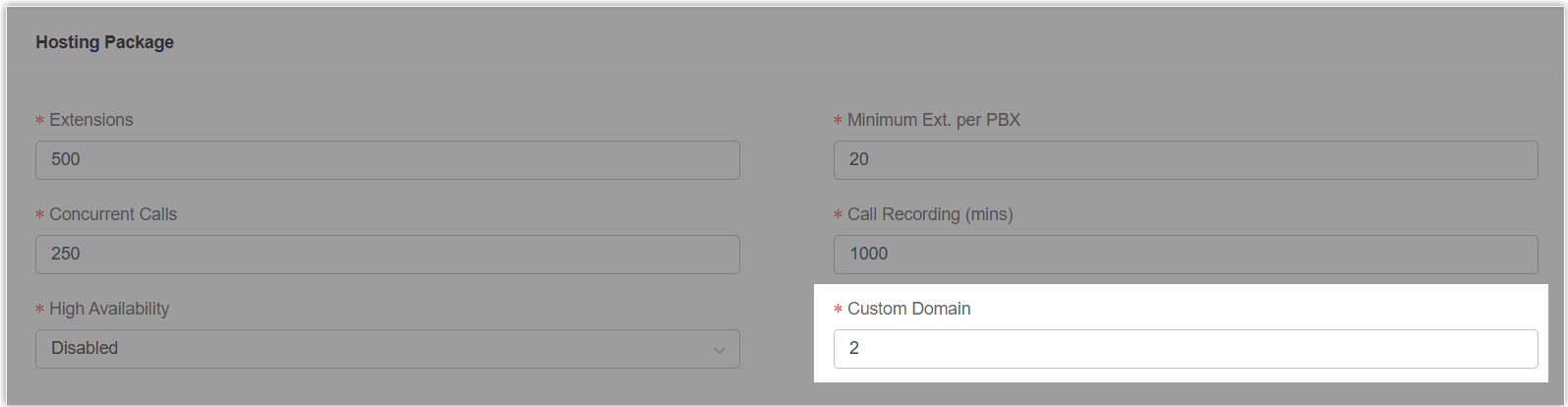The image size is (1568, 407).
Task: Click the red asterisk beside Extensions
Action: click(x=40, y=121)
